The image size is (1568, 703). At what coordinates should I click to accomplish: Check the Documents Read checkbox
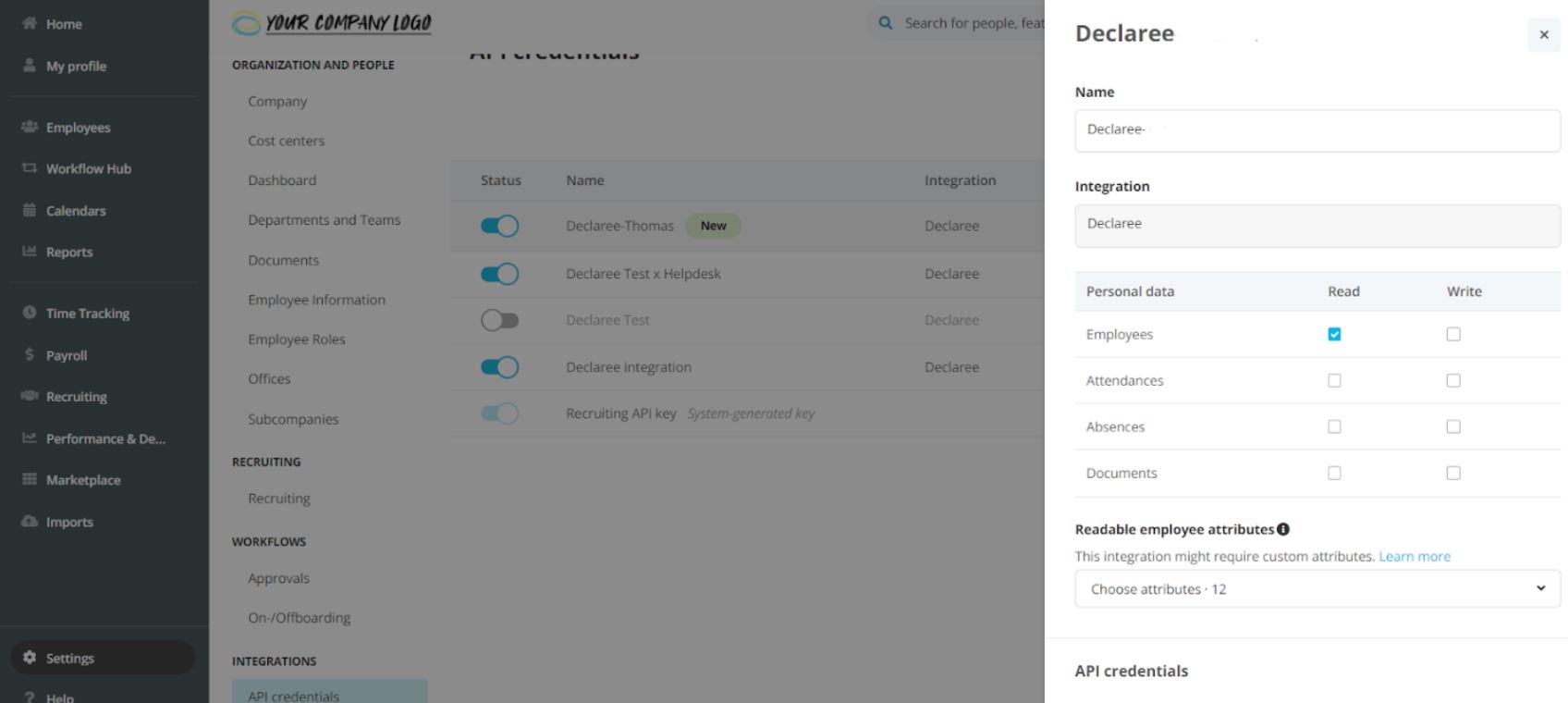1334,473
